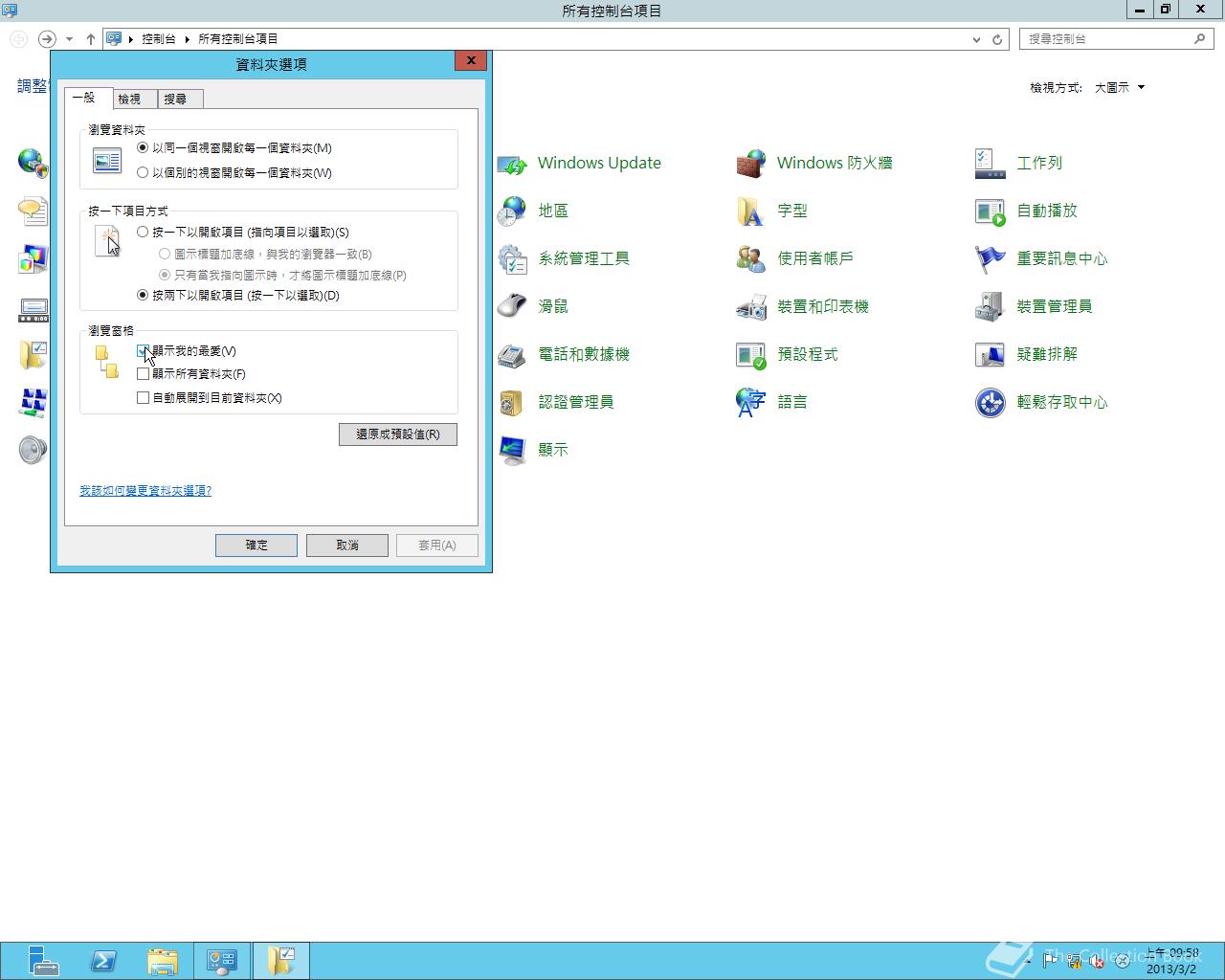Image resolution: width=1225 pixels, height=980 pixels.
Task: Open the 重要訊息中心 flag icon
Action: click(991, 259)
